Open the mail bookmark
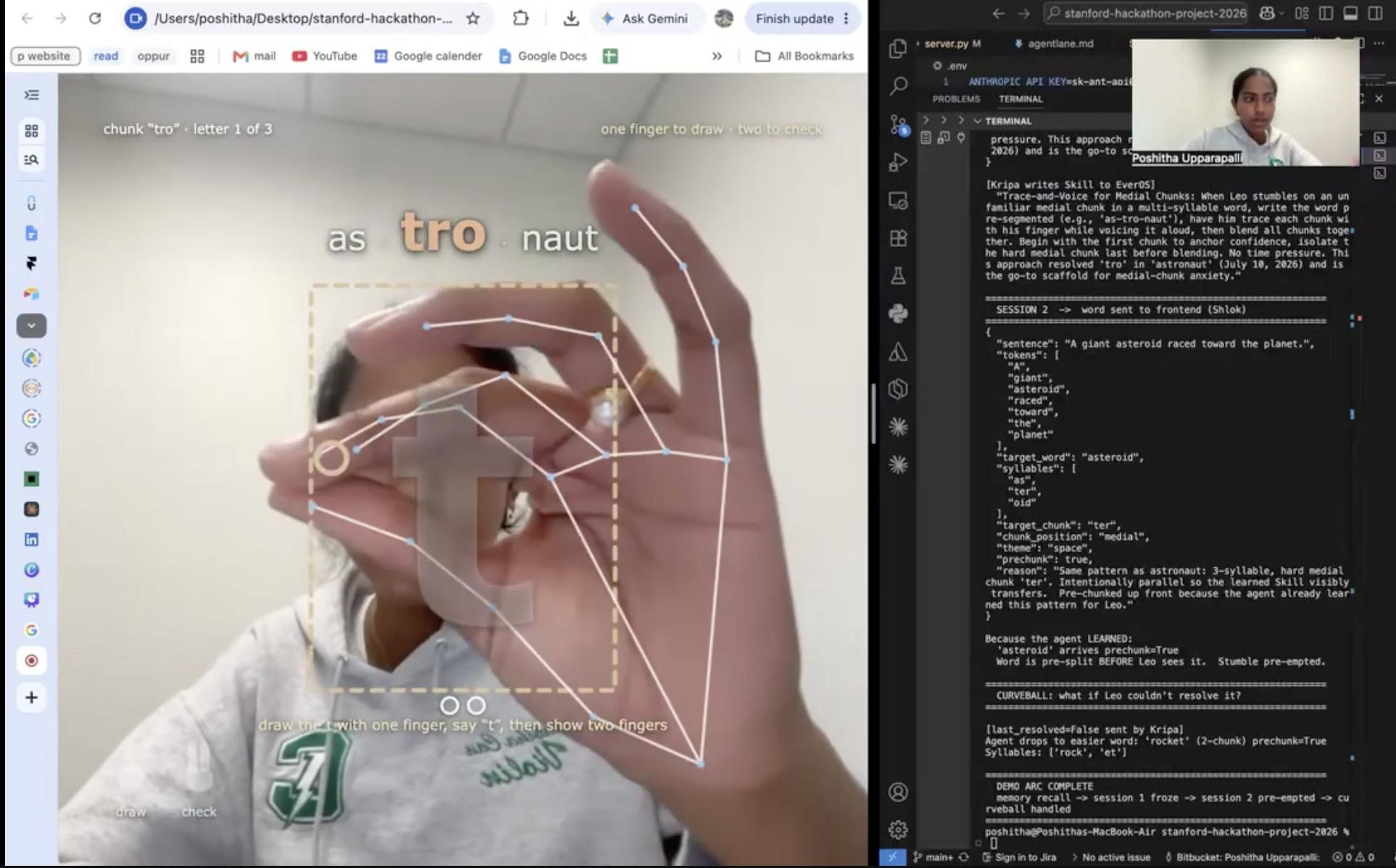Viewport: 1396px width, 868px height. (x=254, y=56)
